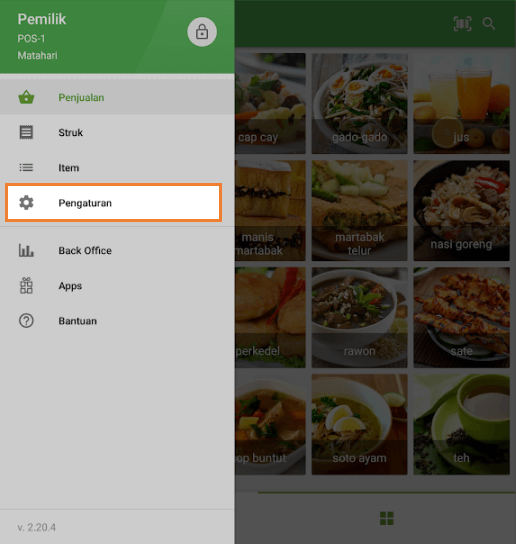Viewport: 516px width, 544px height.
Task: Open the Apps menu entry
Action: pyautogui.click(x=117, y=286)
